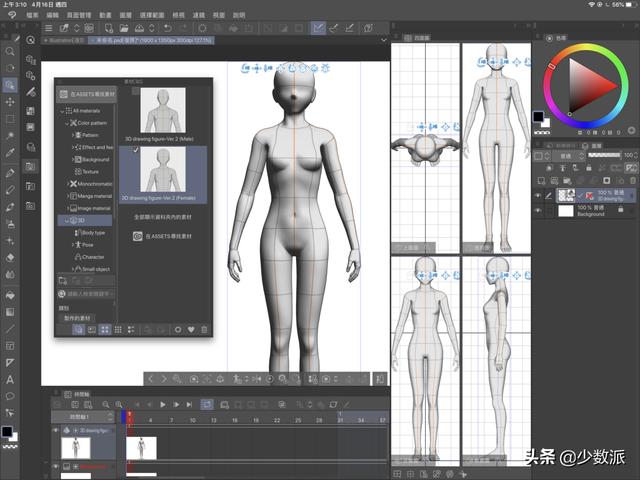Select the Balloon tool in left toolbar
This screenshot has height=480, width=640.
click(10, 396)
